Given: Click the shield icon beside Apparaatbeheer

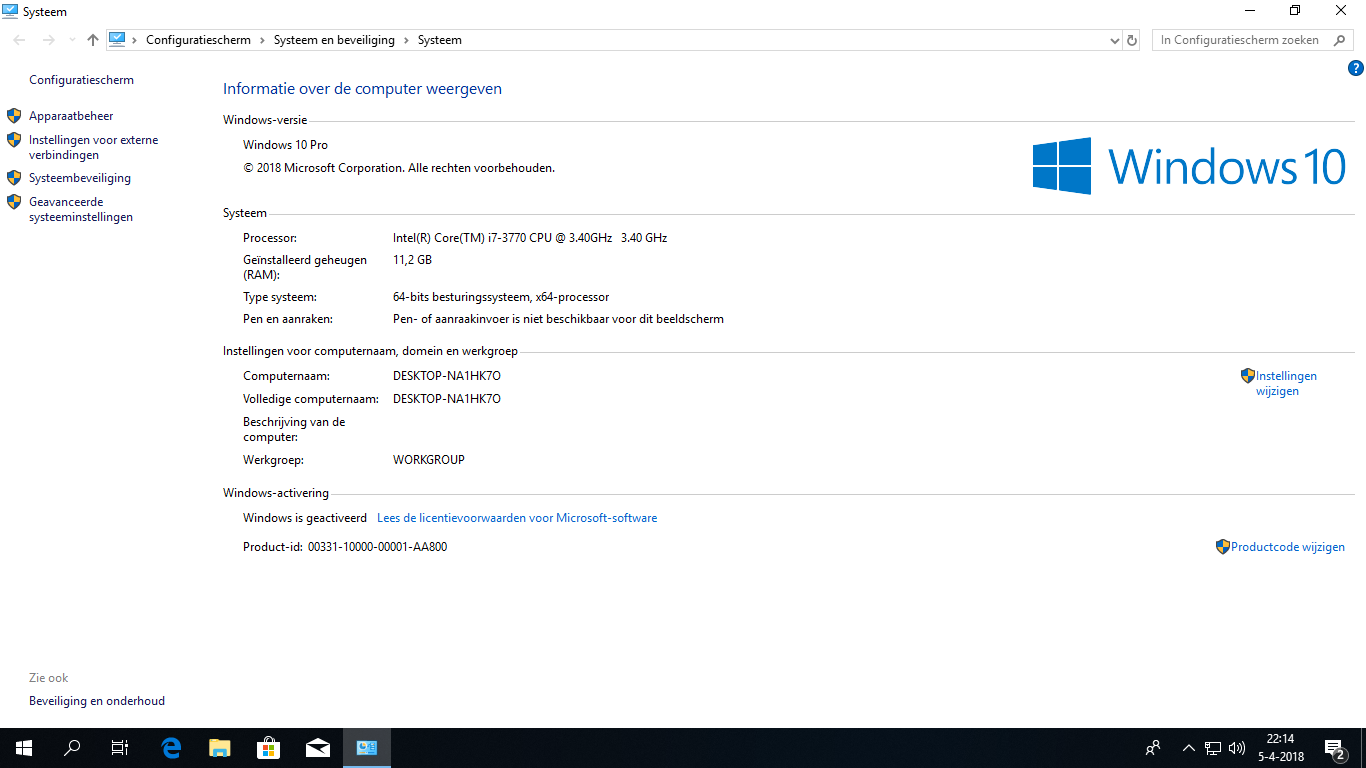Looking at the screenshot, I should 14,116.
